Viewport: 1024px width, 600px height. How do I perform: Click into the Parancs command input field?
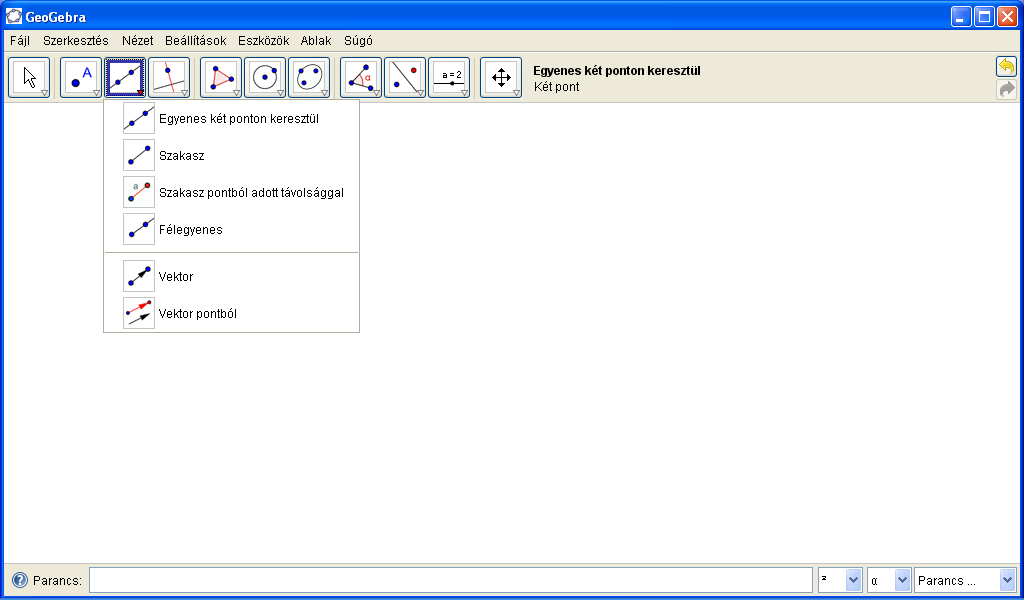coord(451,580)
